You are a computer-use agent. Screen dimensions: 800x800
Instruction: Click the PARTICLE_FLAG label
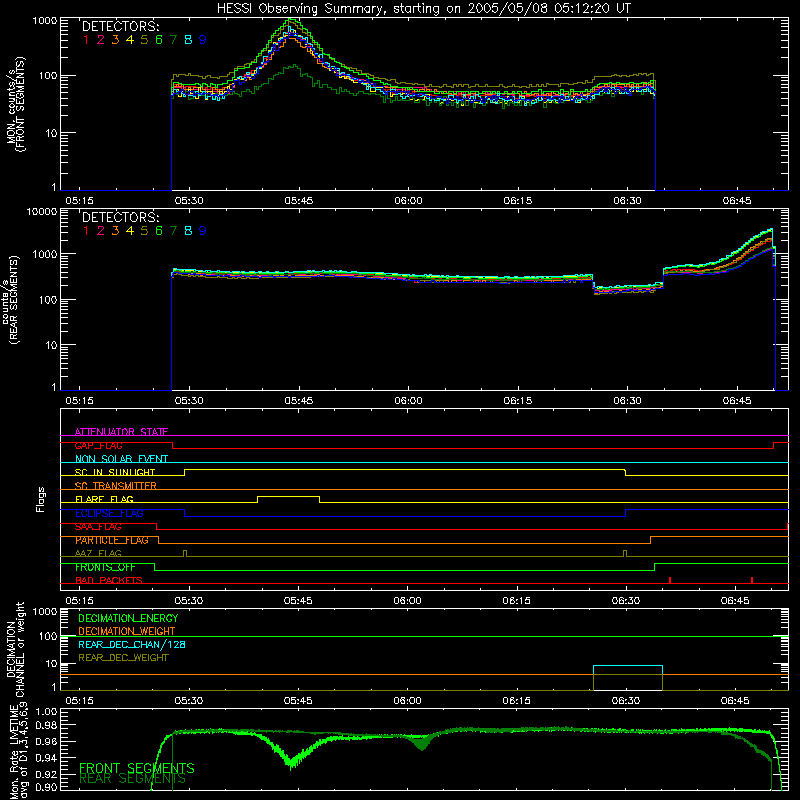pos(112,540)
